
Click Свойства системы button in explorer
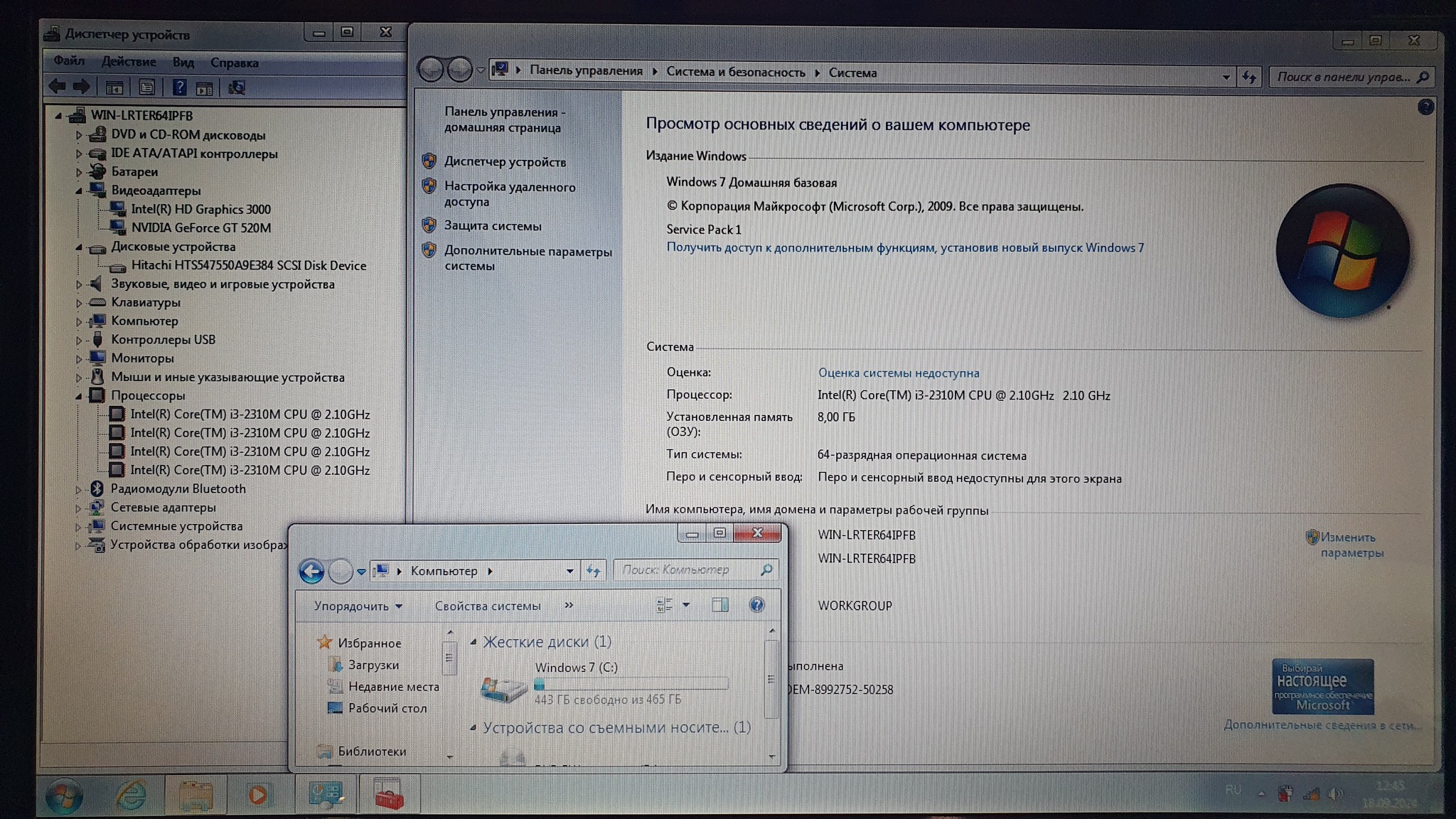488,606
